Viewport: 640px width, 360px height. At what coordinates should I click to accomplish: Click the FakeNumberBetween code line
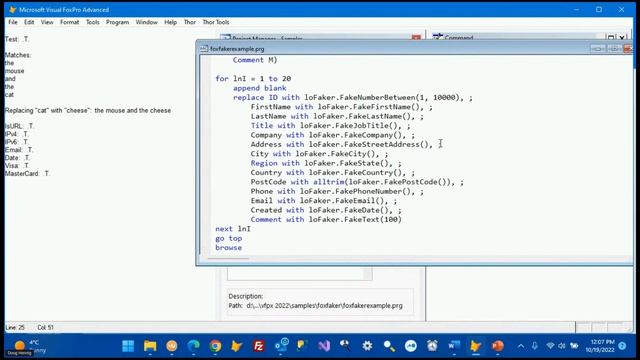click(x=353, y=97)
